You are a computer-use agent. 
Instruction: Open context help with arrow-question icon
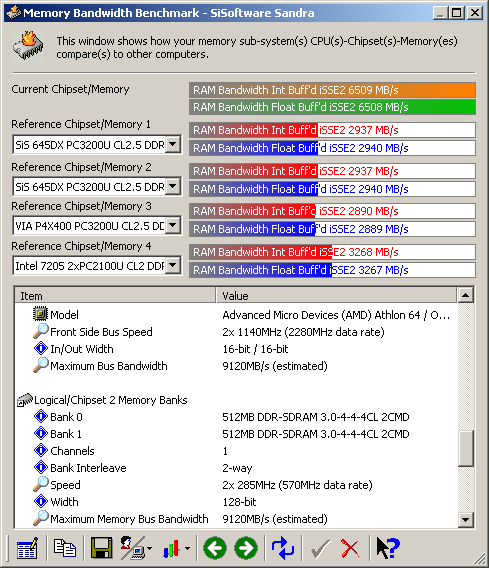[x=388, y=548]
